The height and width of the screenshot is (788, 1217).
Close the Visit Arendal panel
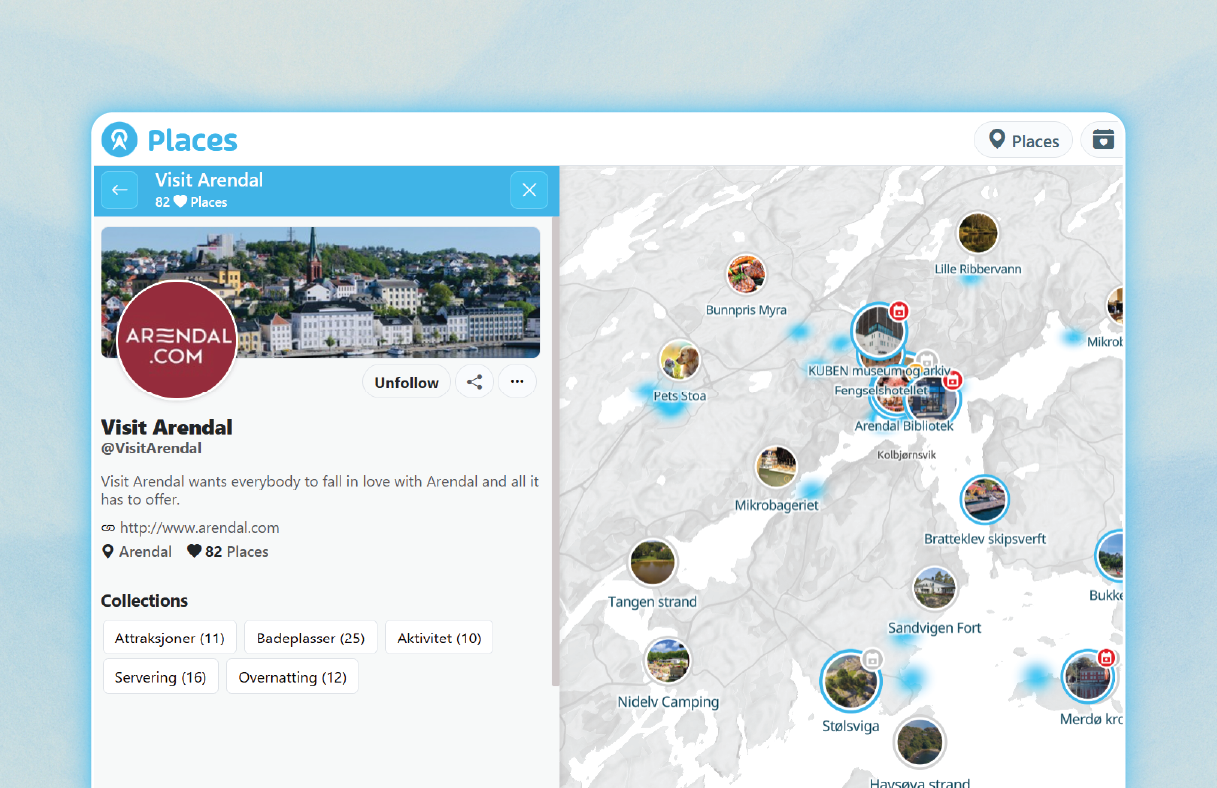(x=529, y=190)
